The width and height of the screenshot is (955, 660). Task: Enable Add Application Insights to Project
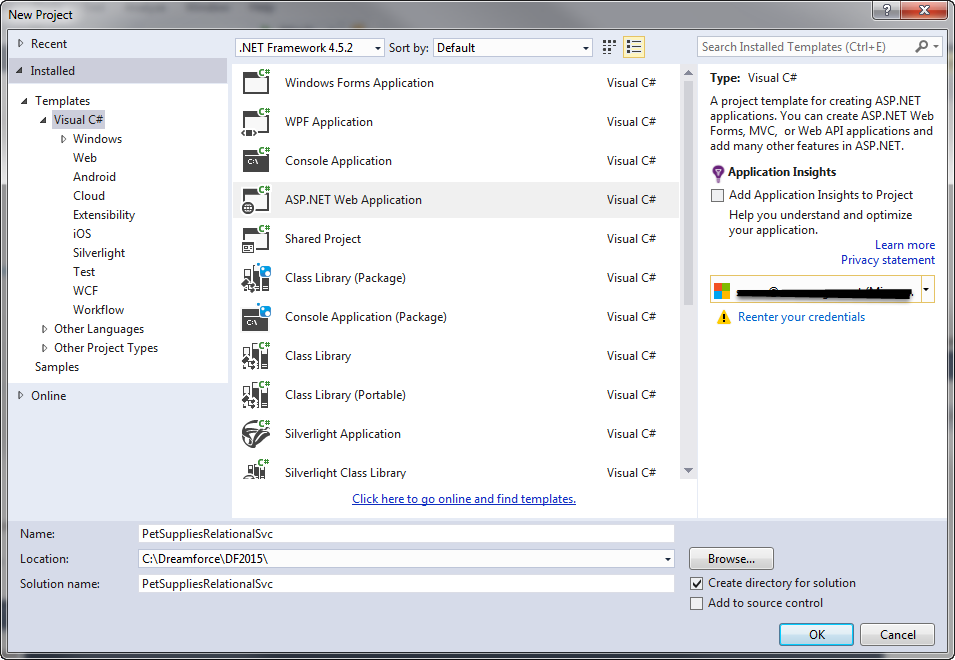(x=717, y=195)
